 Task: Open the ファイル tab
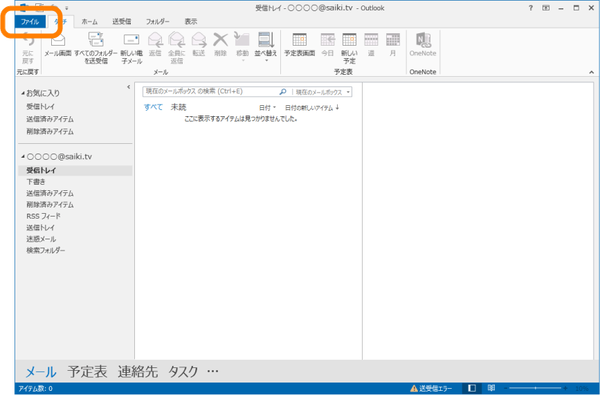[x=30, y=22]
